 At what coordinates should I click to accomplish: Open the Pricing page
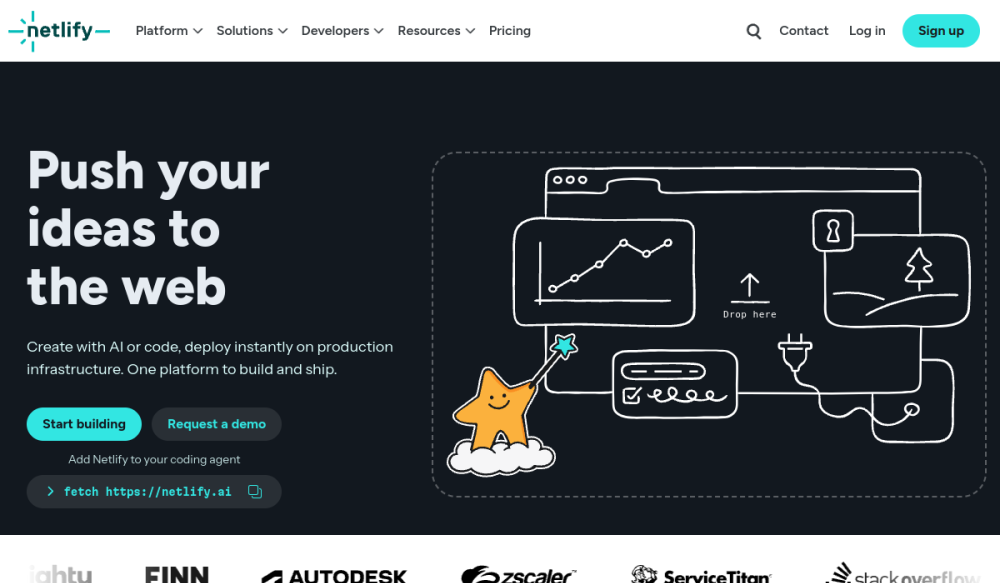(x=510, y=31)
